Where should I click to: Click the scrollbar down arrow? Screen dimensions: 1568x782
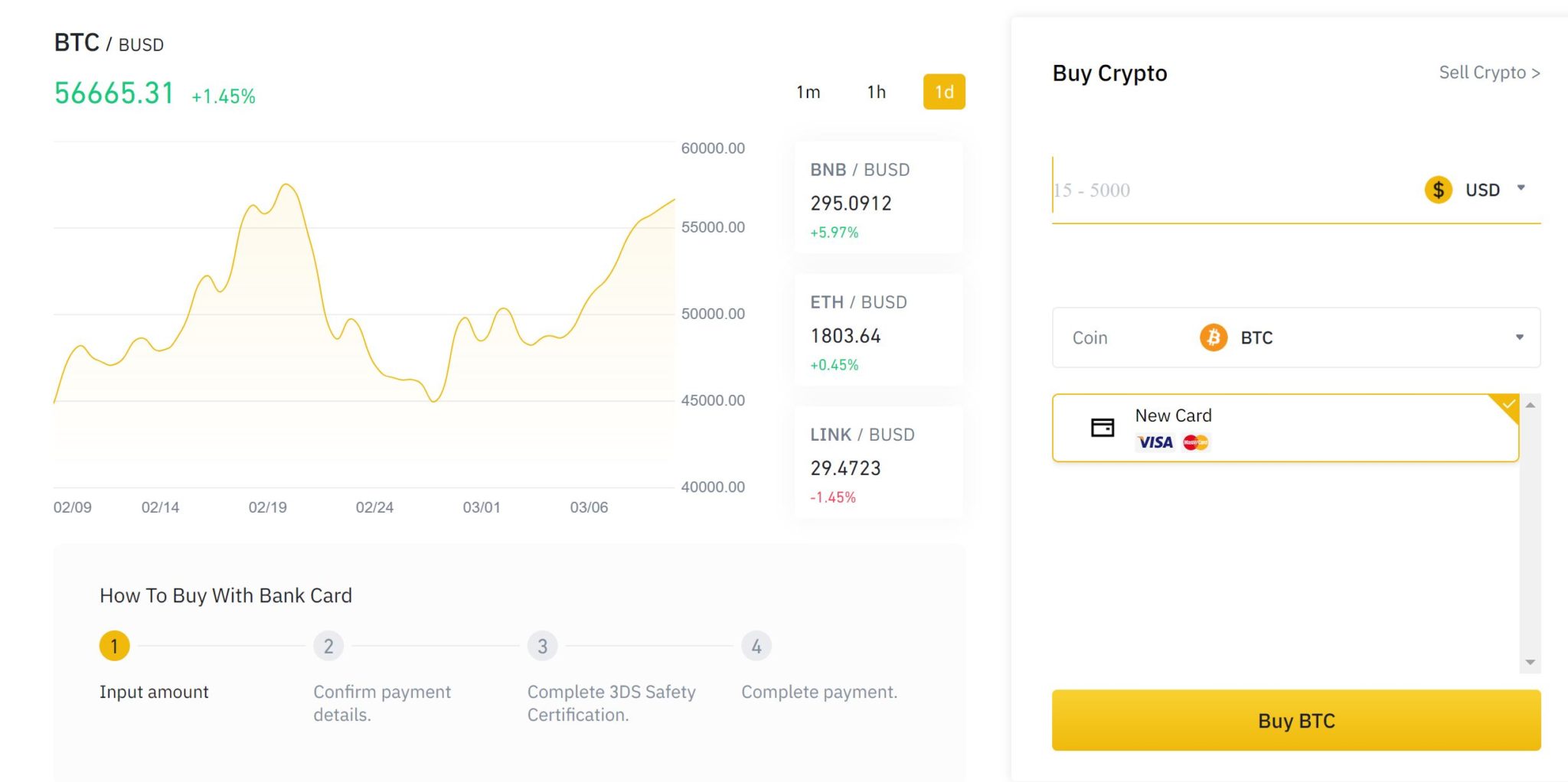[1531, 661]
